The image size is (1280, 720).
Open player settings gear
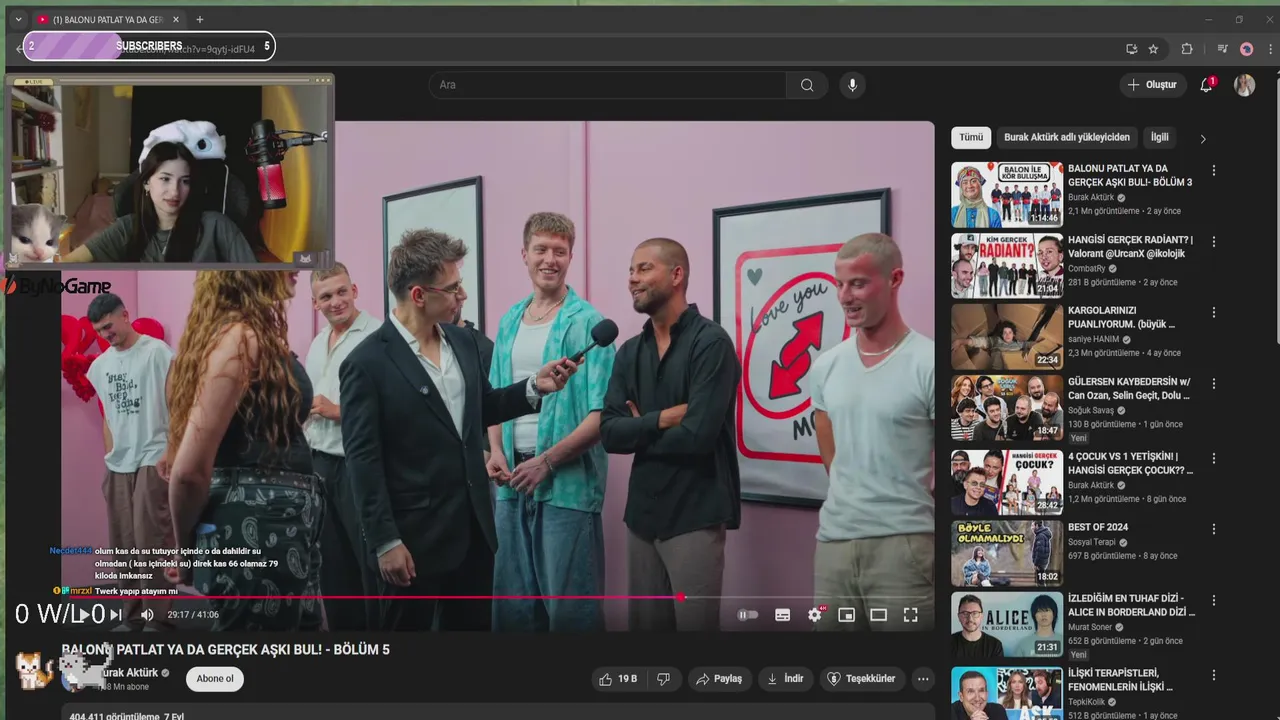(815, 615)
